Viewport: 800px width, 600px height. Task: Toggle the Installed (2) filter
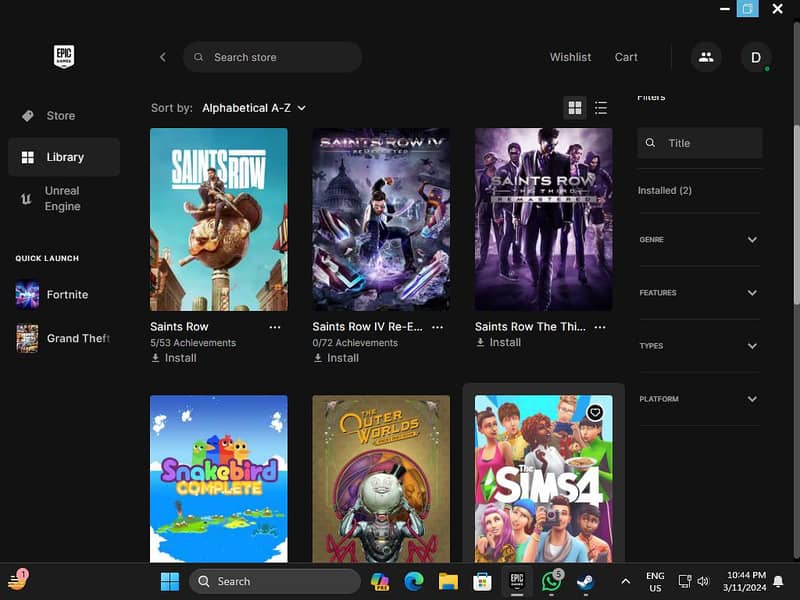pyautogui.click(x=665, y=190)
